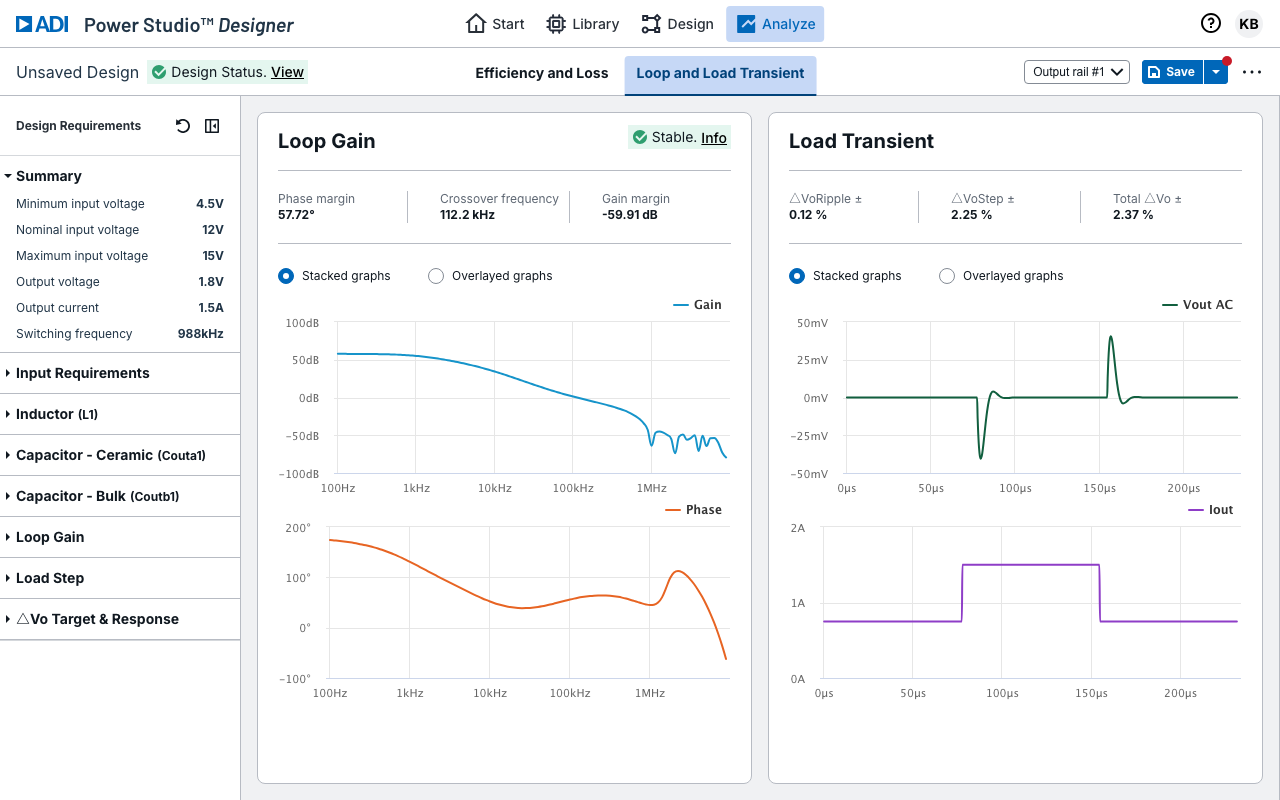Click the Total △Vo 2.37 % value
The image size is (1280, 800).
pyautogui.click(x=1133, y=215)
